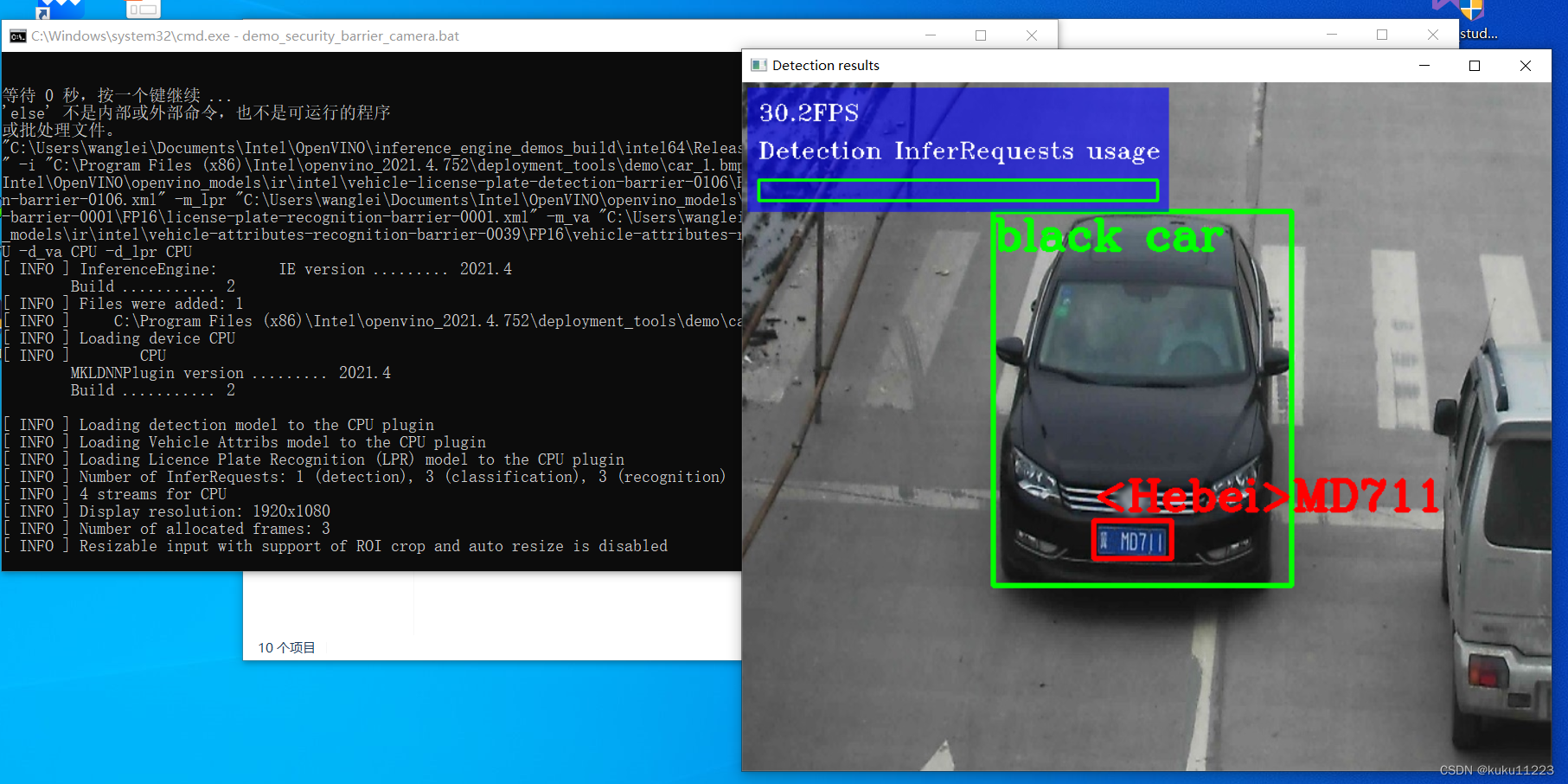Click the 'black car' detection label

tap(1110, 236)
